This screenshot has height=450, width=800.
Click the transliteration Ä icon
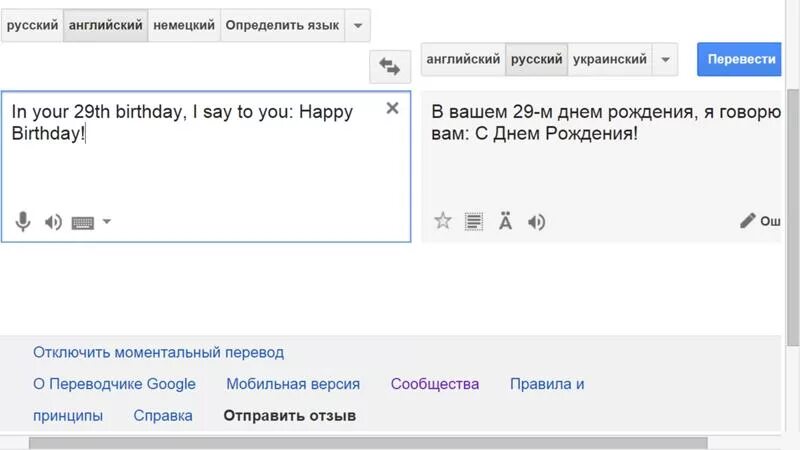[x=505, y=221]
